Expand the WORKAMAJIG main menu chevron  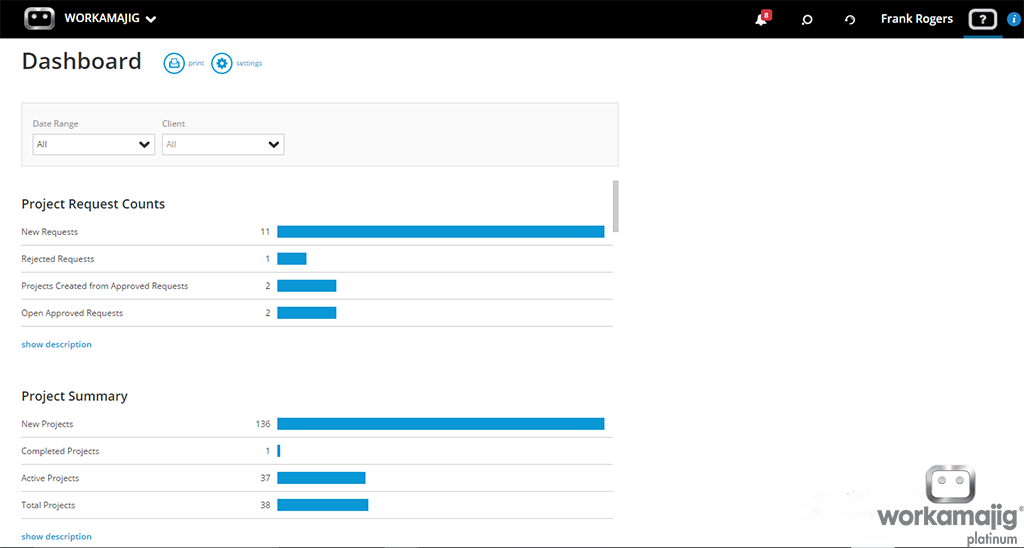click(x=150, y=19)
